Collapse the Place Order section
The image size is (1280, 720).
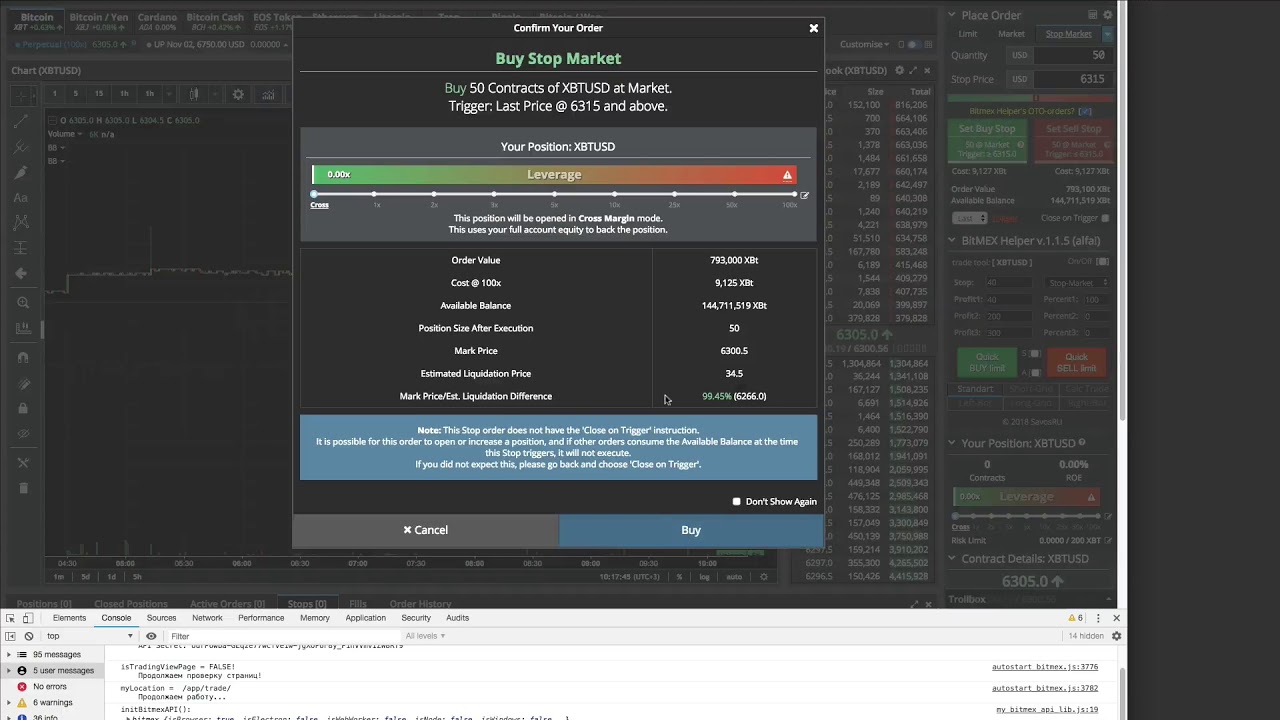[952, 15]
